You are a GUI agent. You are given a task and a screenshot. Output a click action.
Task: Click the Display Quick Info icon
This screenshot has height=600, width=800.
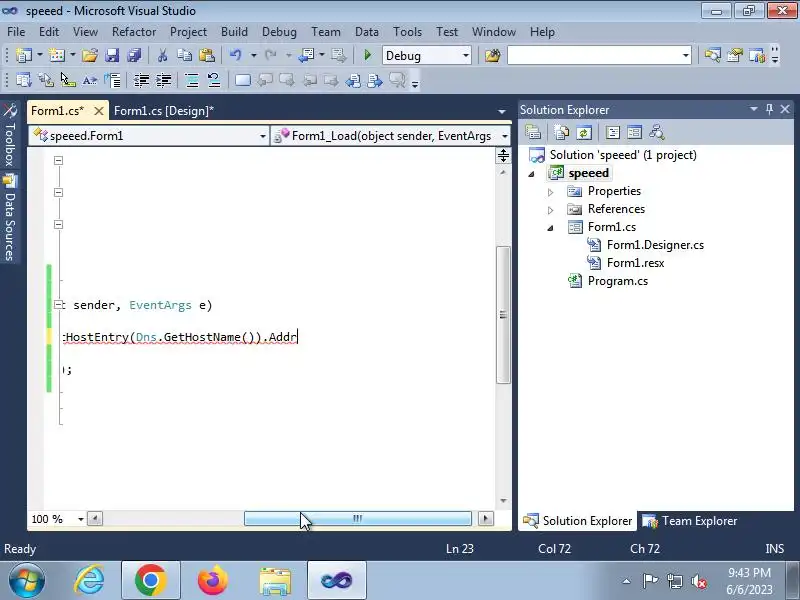pyautogui.click(x=68, y=80)
